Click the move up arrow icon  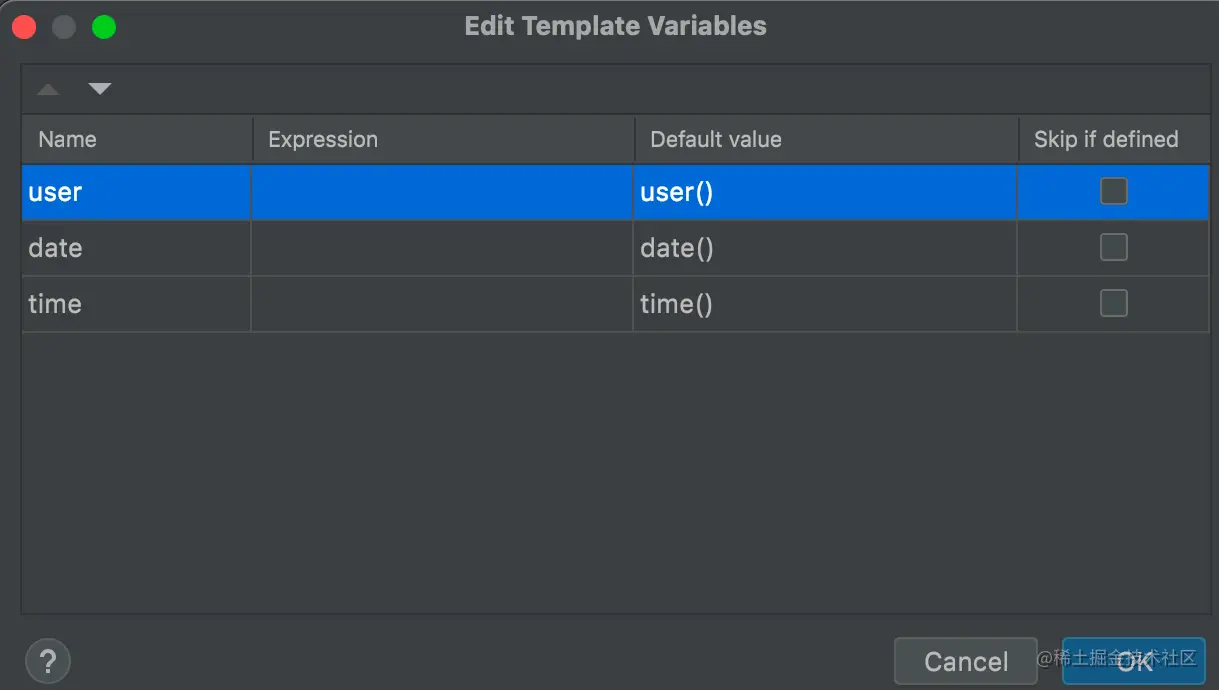coord(48,90)
